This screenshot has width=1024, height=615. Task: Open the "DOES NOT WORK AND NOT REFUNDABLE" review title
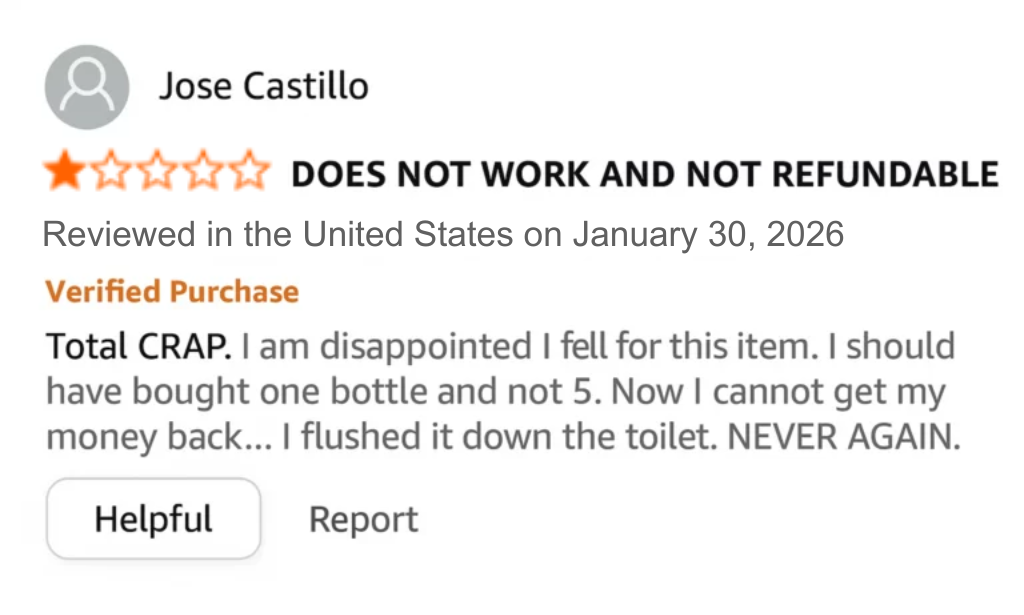coord(644,174)
